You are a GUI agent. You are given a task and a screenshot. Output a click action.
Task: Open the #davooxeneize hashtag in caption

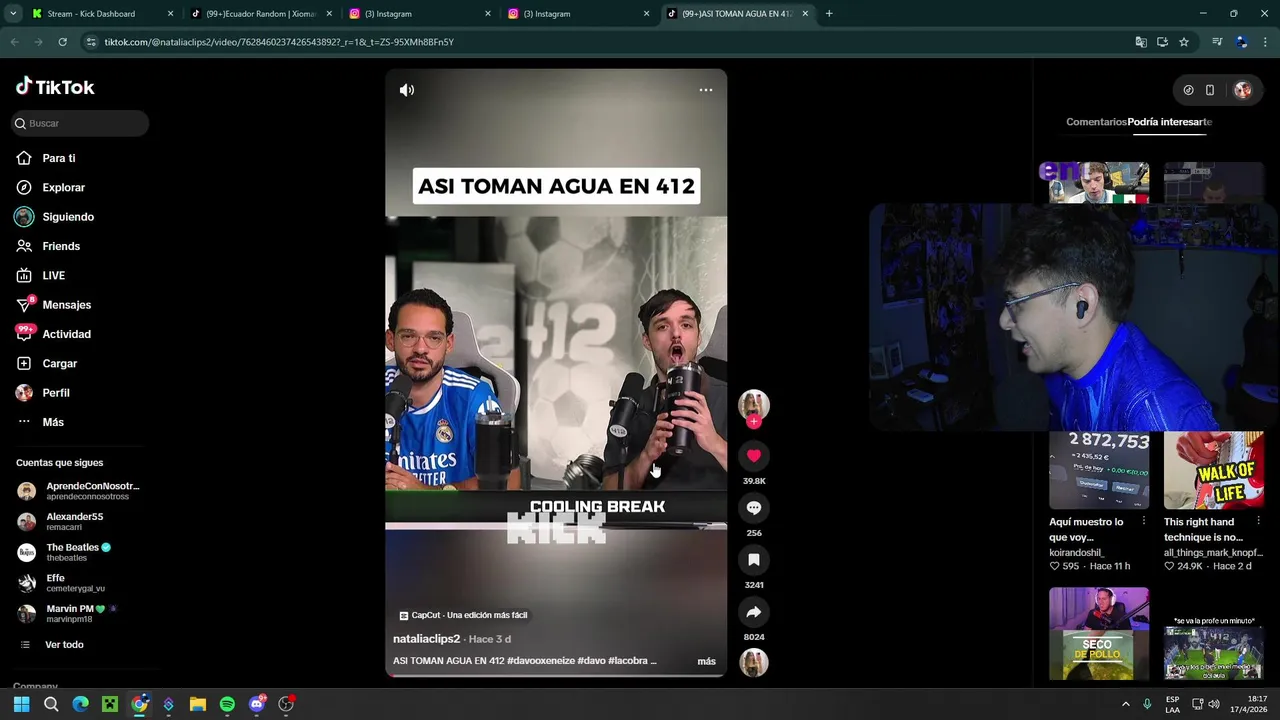point(540,661)
